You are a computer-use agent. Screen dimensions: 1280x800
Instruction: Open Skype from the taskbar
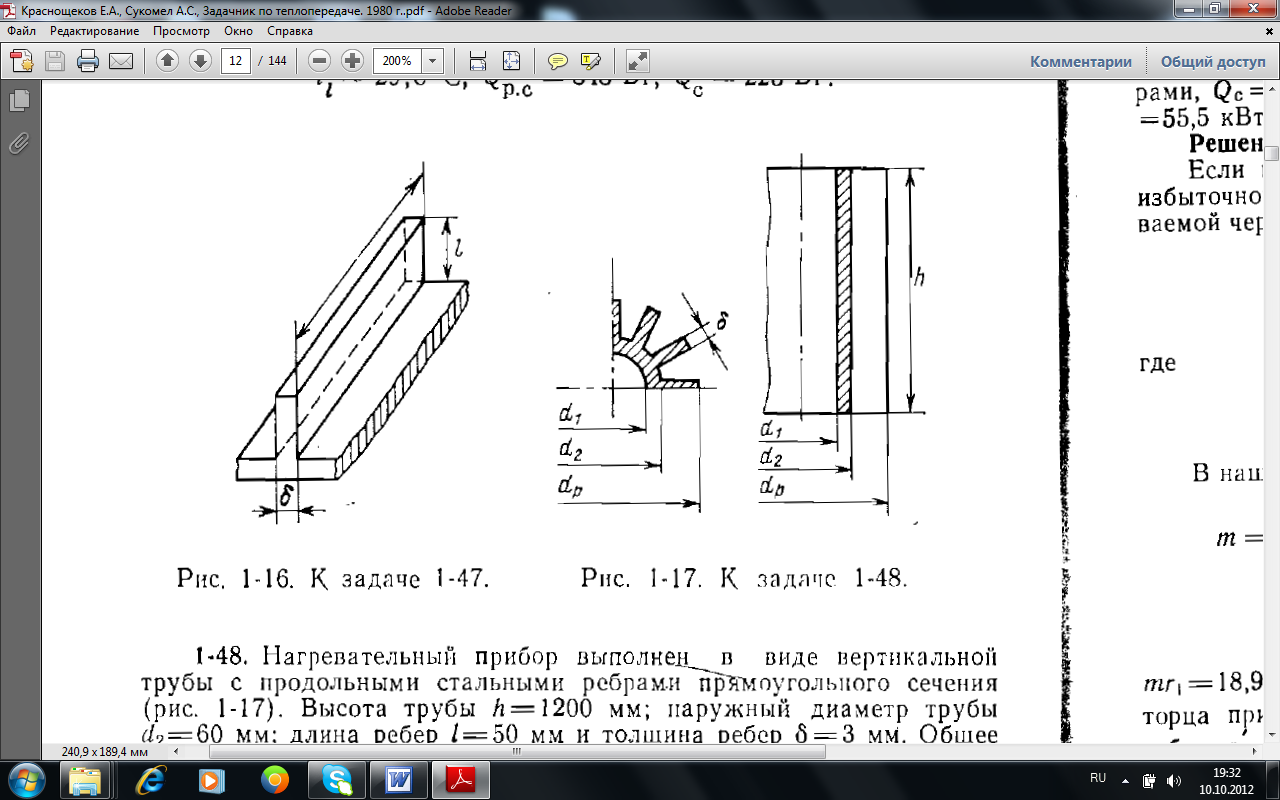click(336, 779)
